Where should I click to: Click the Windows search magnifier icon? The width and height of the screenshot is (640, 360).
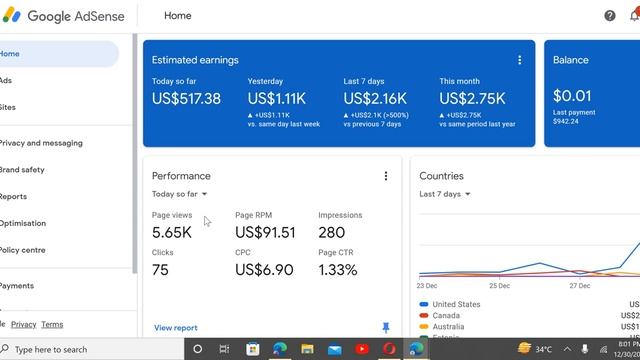click(5, 349)
